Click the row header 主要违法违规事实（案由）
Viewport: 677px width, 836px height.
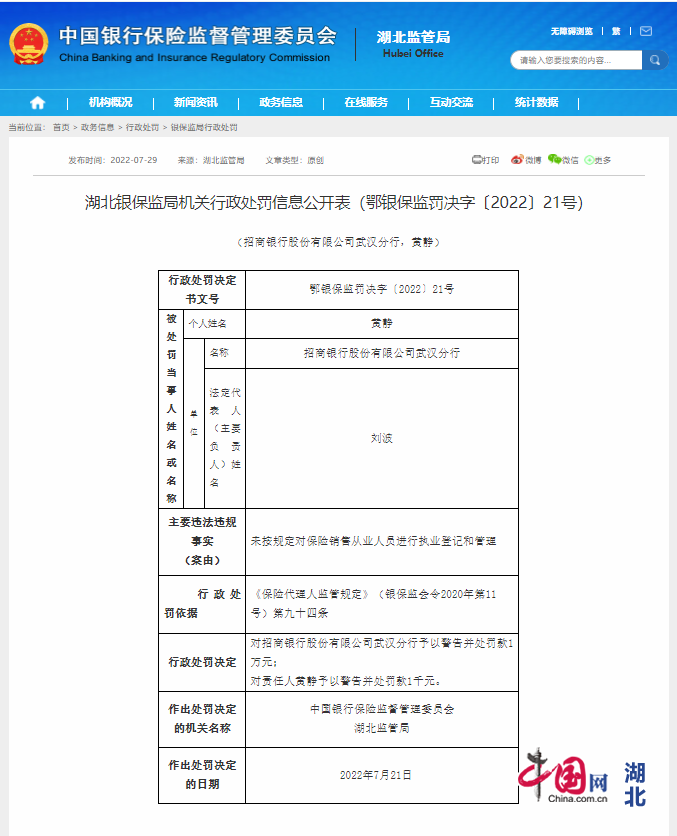[x=202, y=541]
